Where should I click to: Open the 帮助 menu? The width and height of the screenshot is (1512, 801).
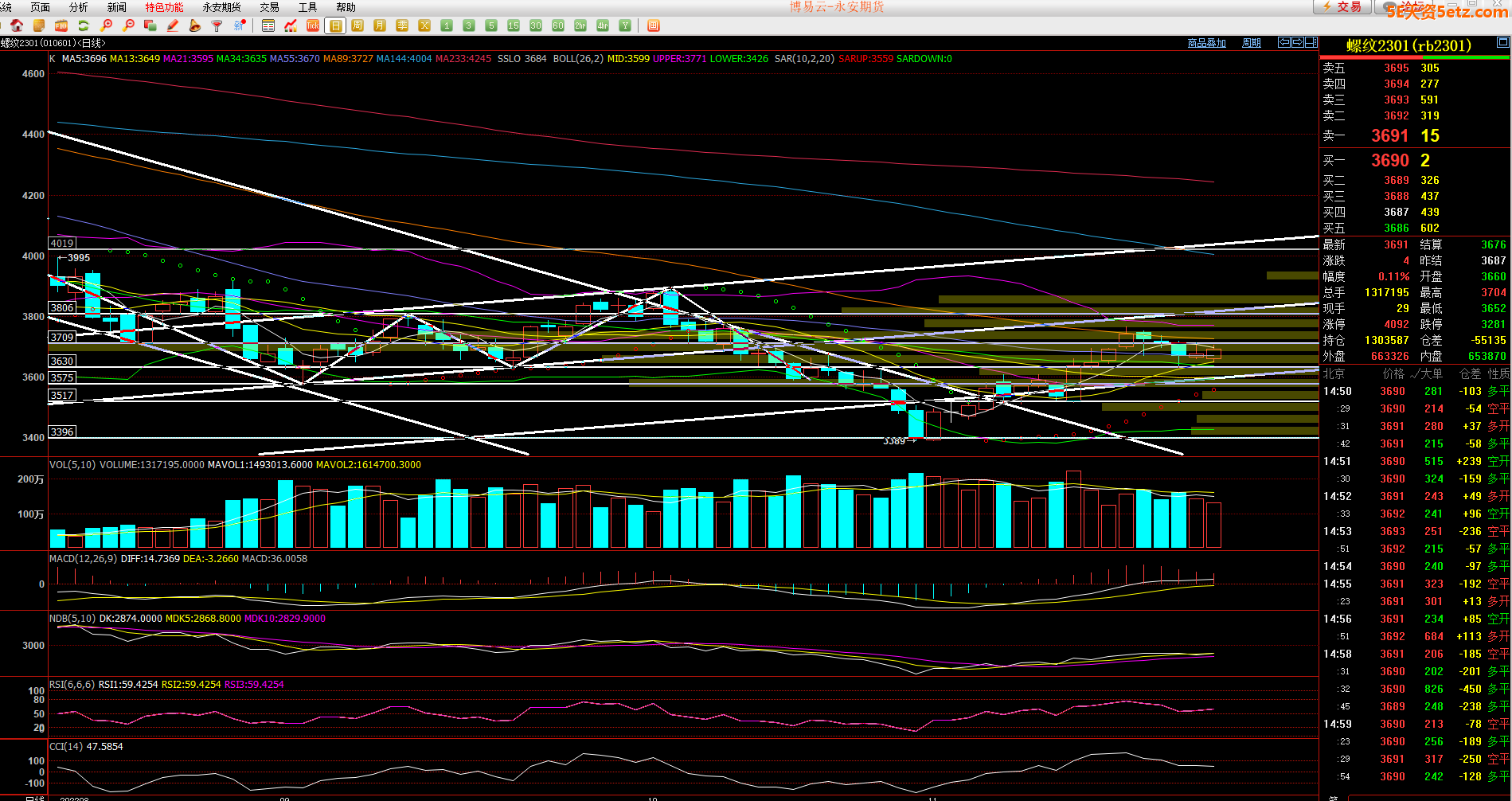point(346,7)
